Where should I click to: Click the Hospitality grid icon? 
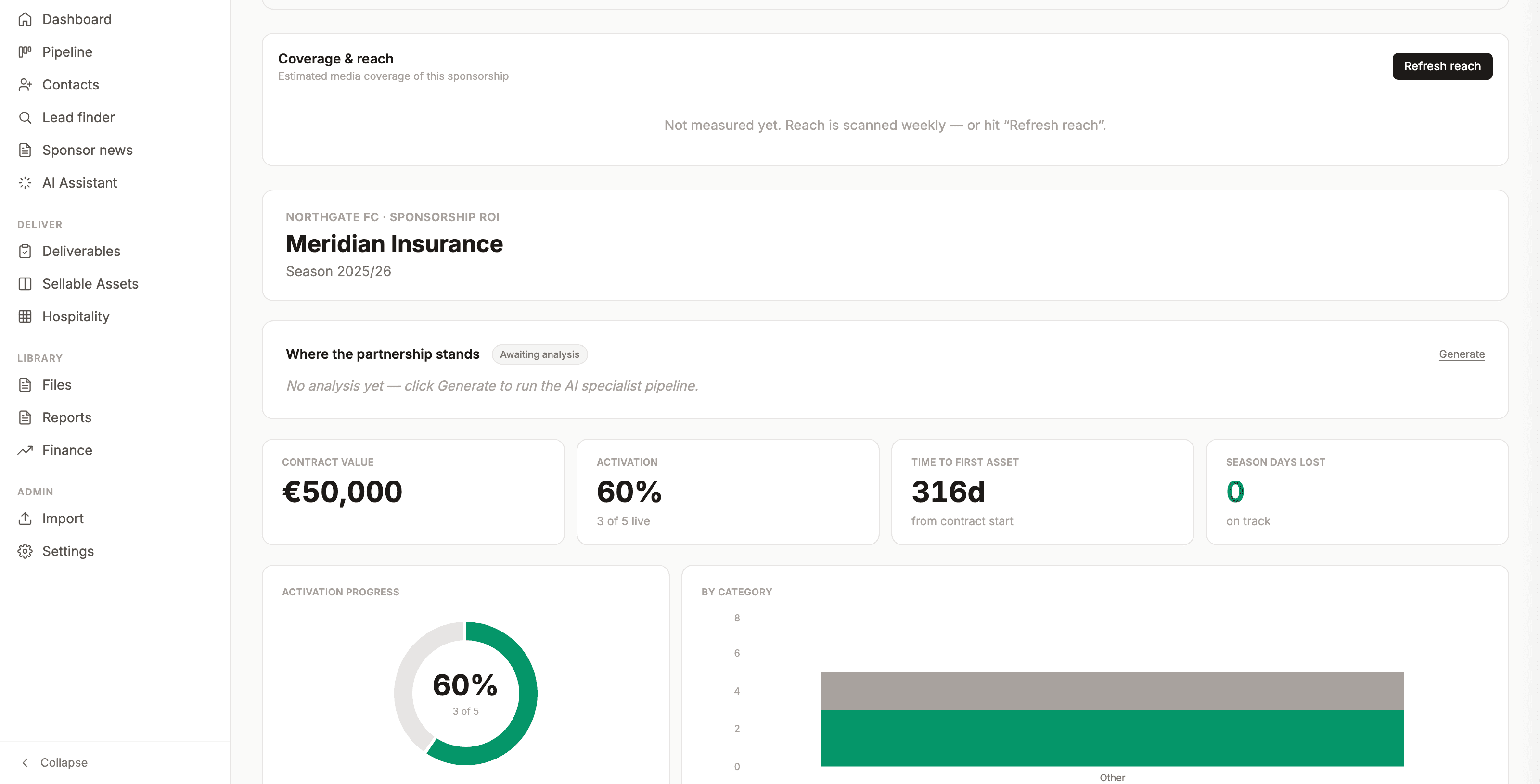(25, 316)
